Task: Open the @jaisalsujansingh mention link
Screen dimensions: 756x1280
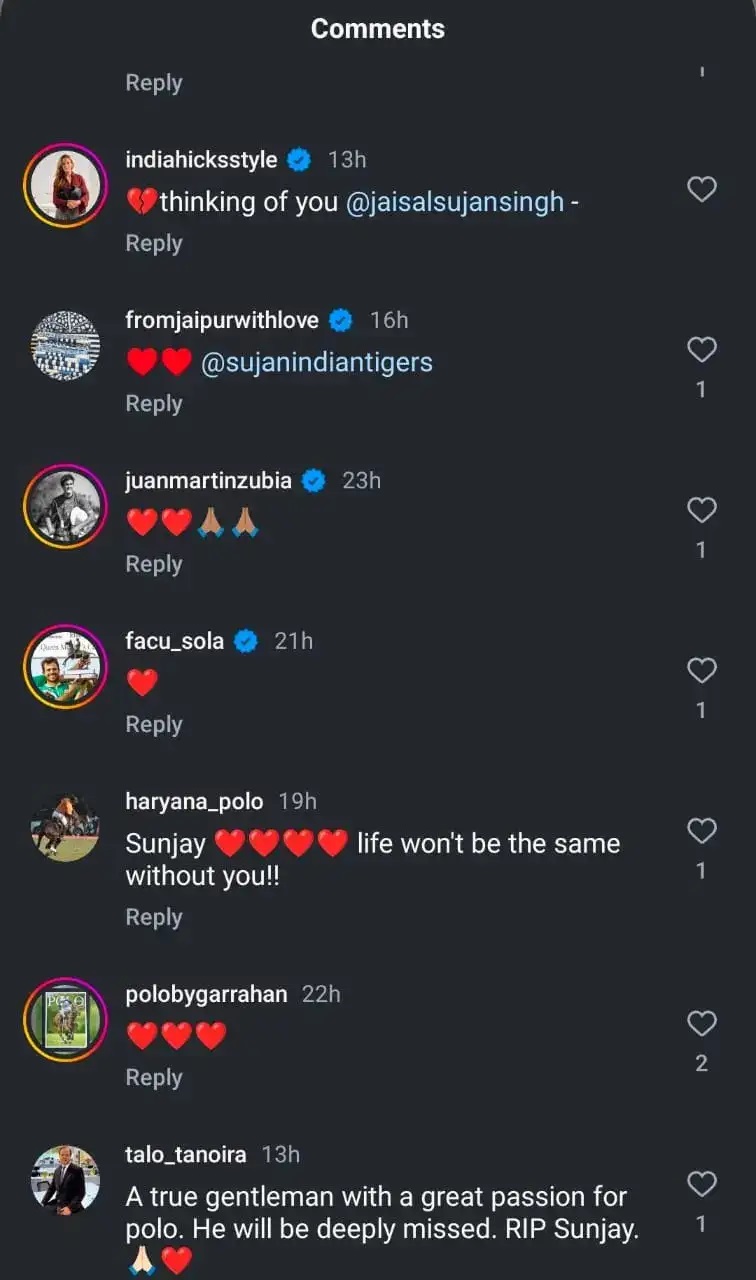Action: coord(455,202)
